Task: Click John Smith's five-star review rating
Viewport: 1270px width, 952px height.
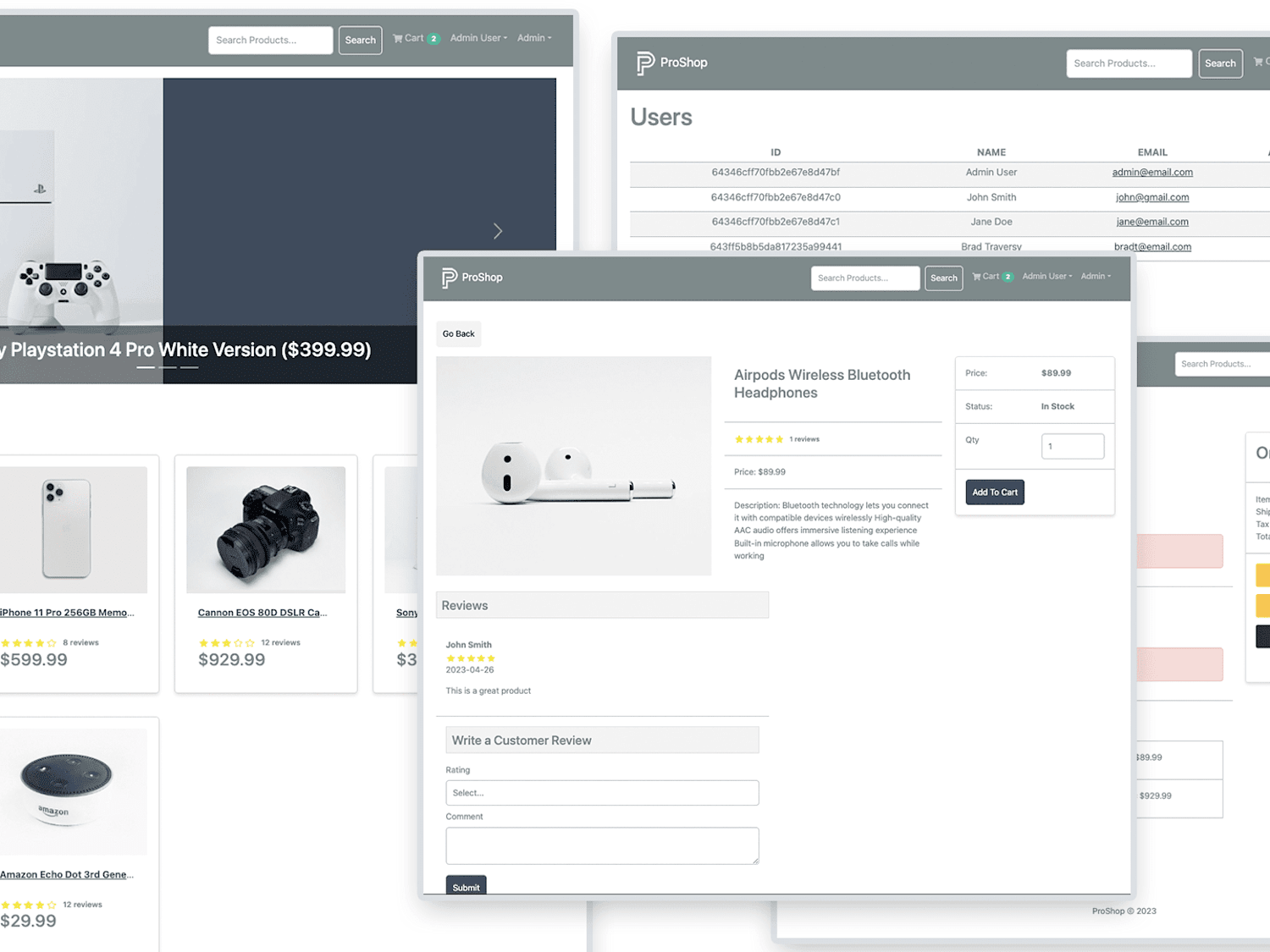Action: (471, 658)
